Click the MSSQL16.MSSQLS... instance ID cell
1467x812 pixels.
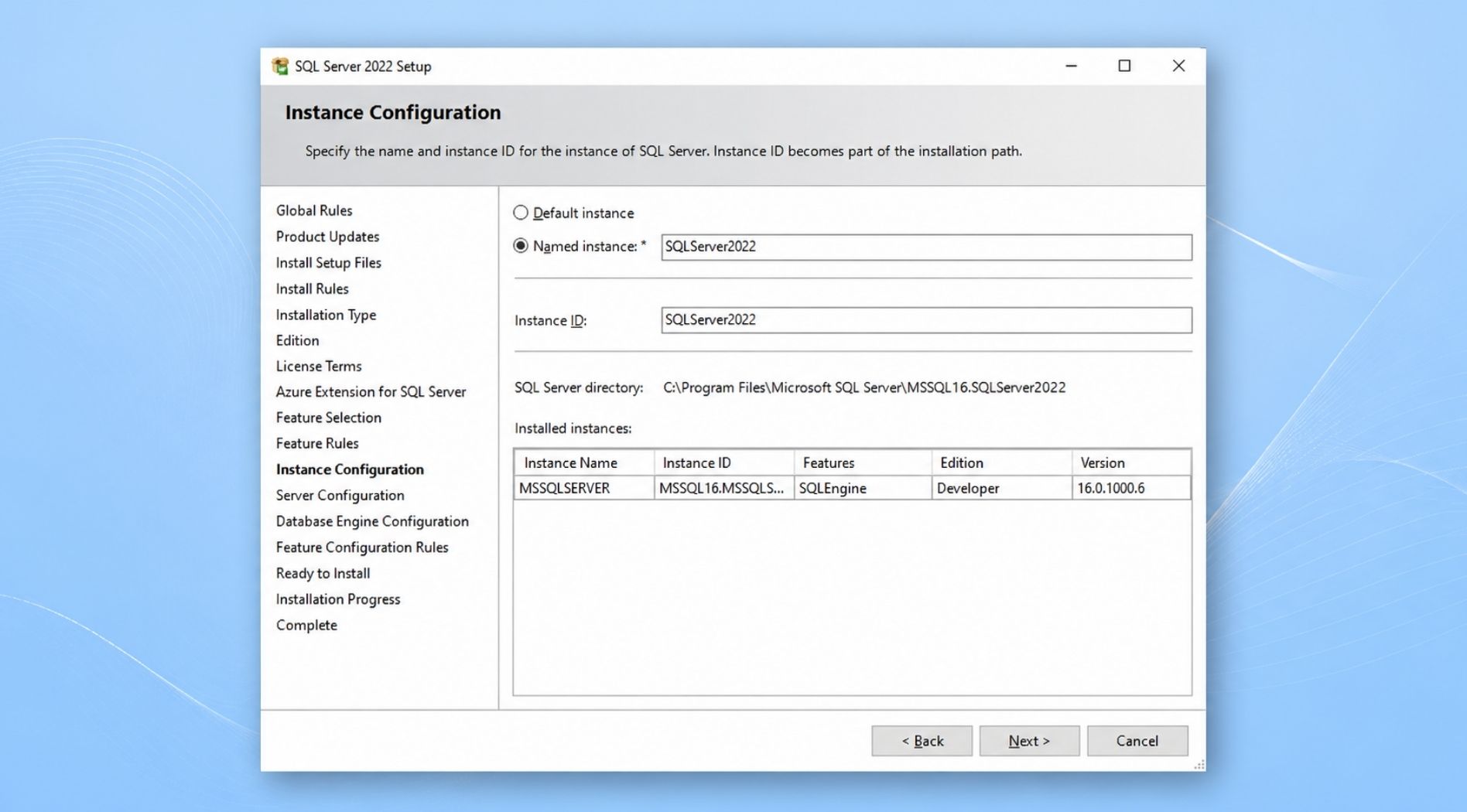tap(724, 488)
